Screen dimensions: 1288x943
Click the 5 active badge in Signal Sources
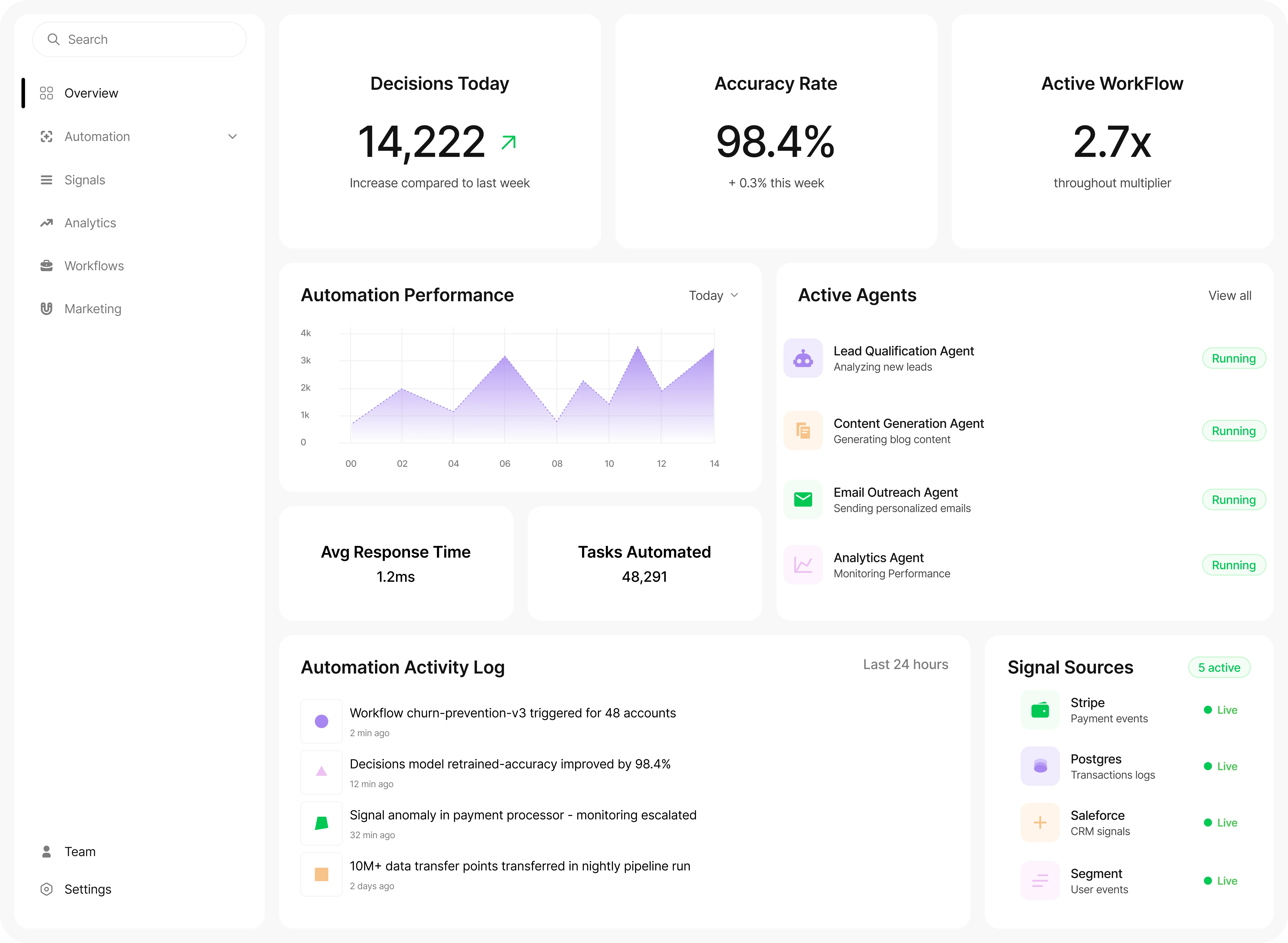1220,667
